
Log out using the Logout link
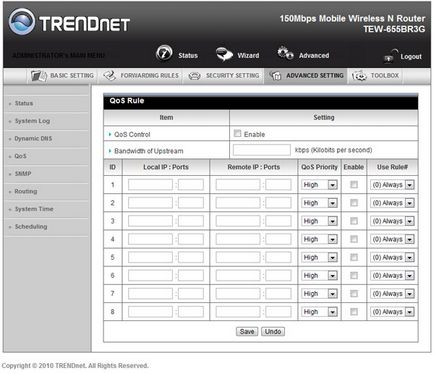point(411,56)
